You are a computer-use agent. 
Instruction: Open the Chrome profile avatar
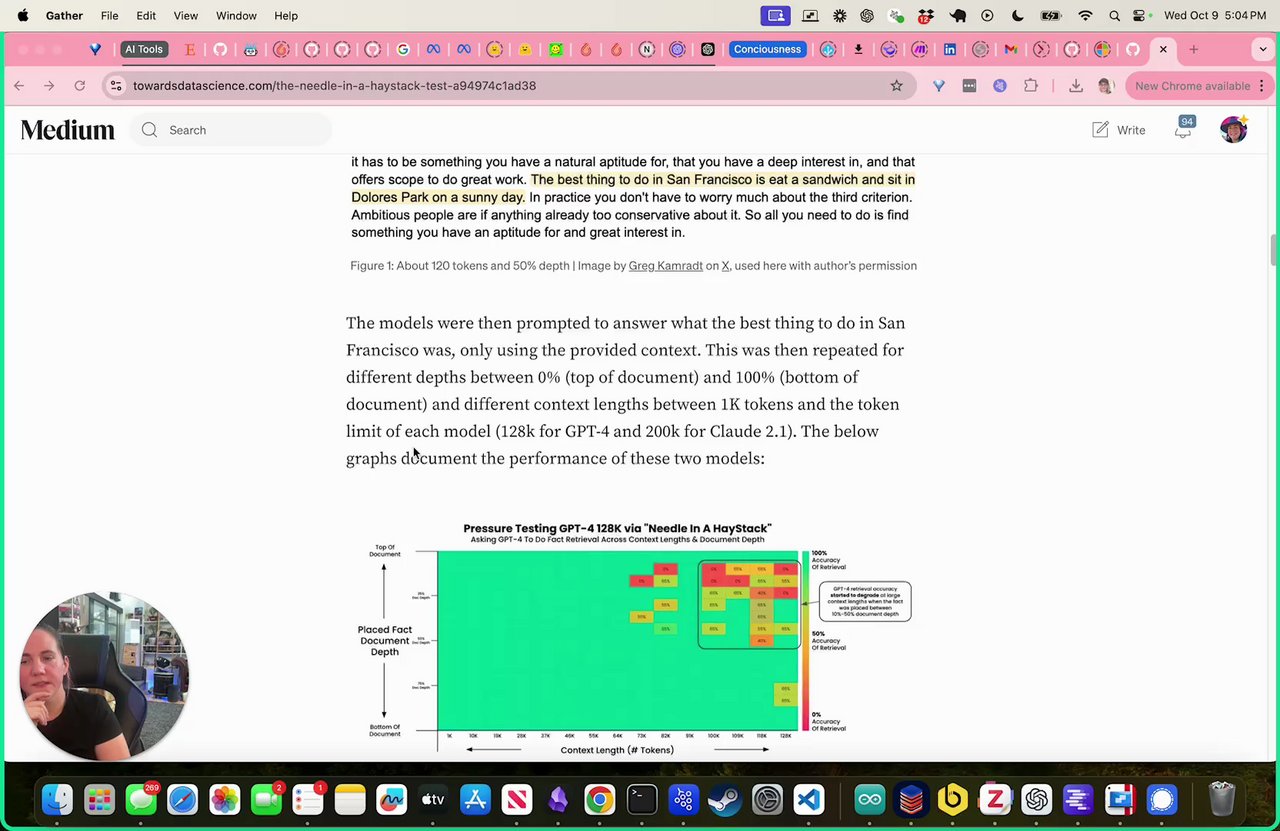tap(1105, 86)
